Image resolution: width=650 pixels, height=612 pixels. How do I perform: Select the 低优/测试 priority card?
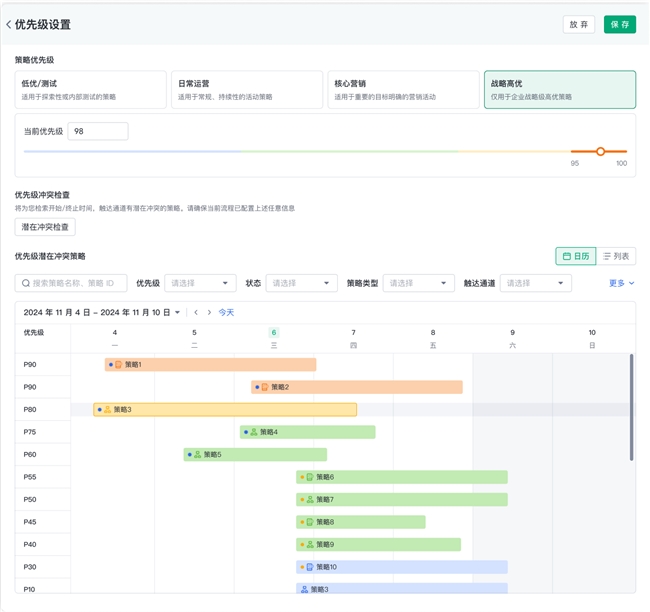pos(91,90)
